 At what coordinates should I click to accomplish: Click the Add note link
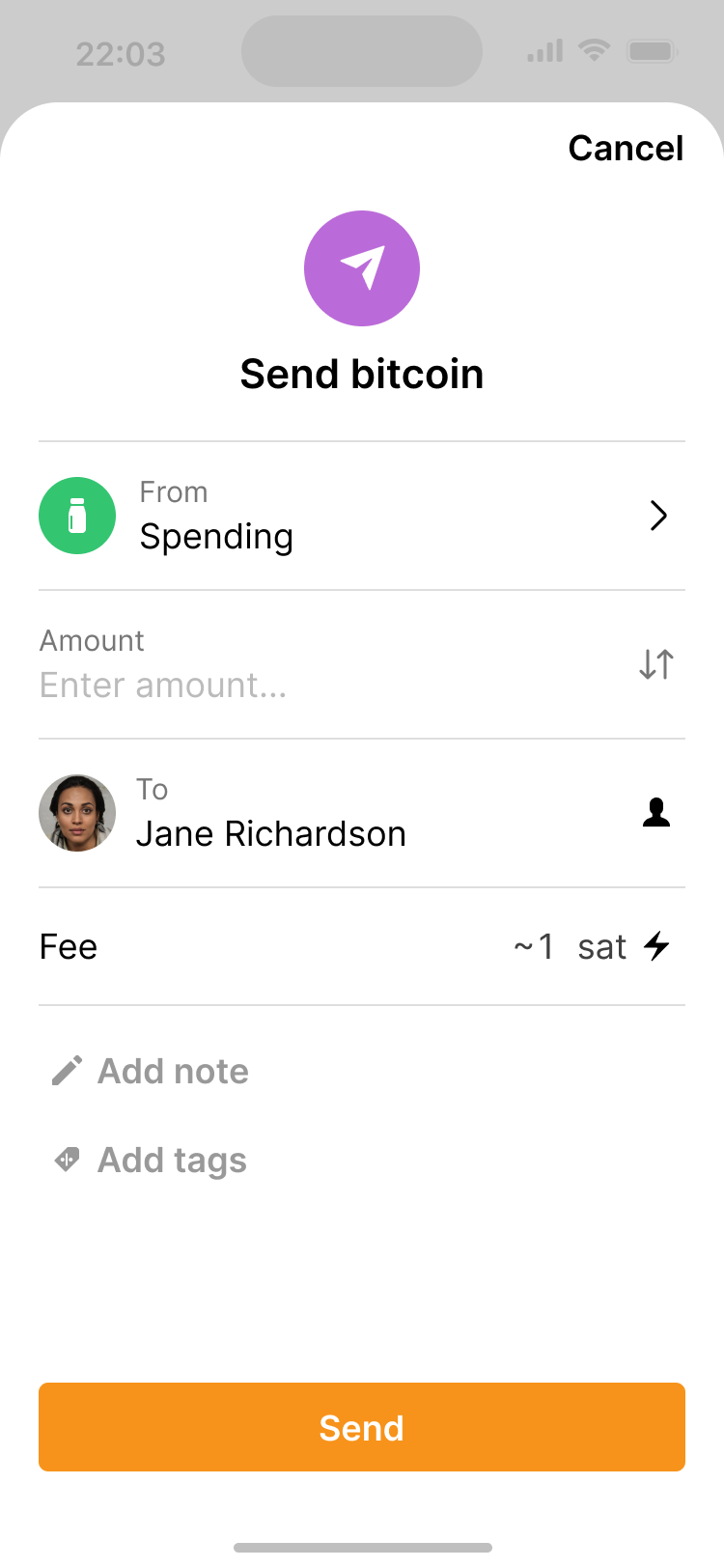(x=174, y=1071)
